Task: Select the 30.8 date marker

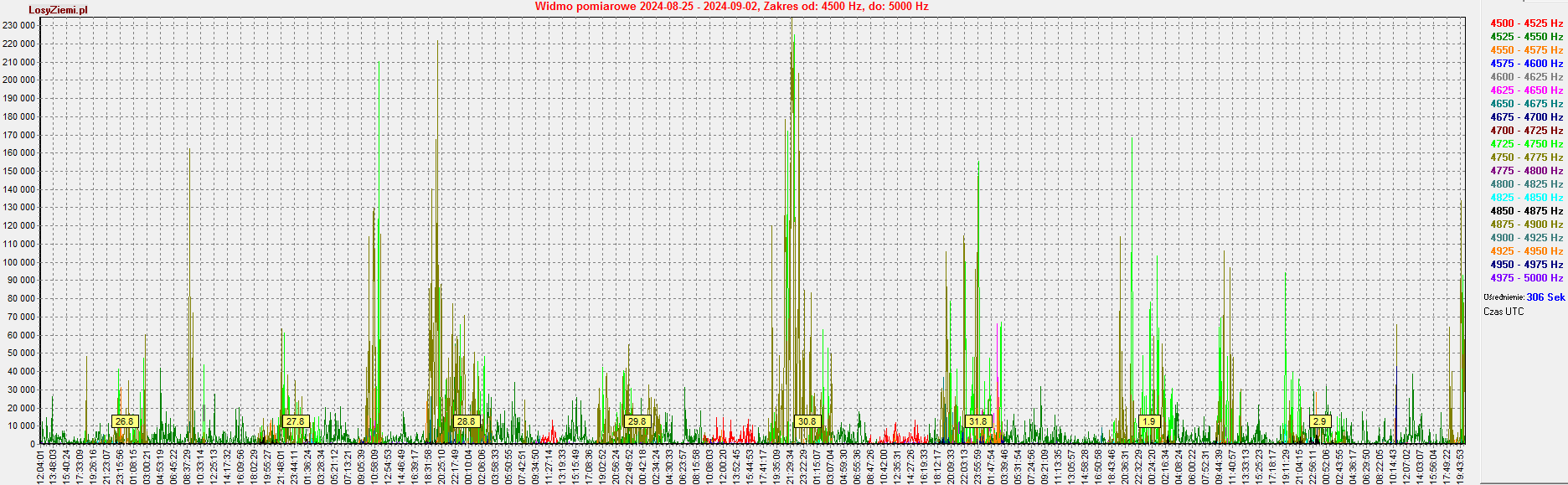Action: (807, 421)
